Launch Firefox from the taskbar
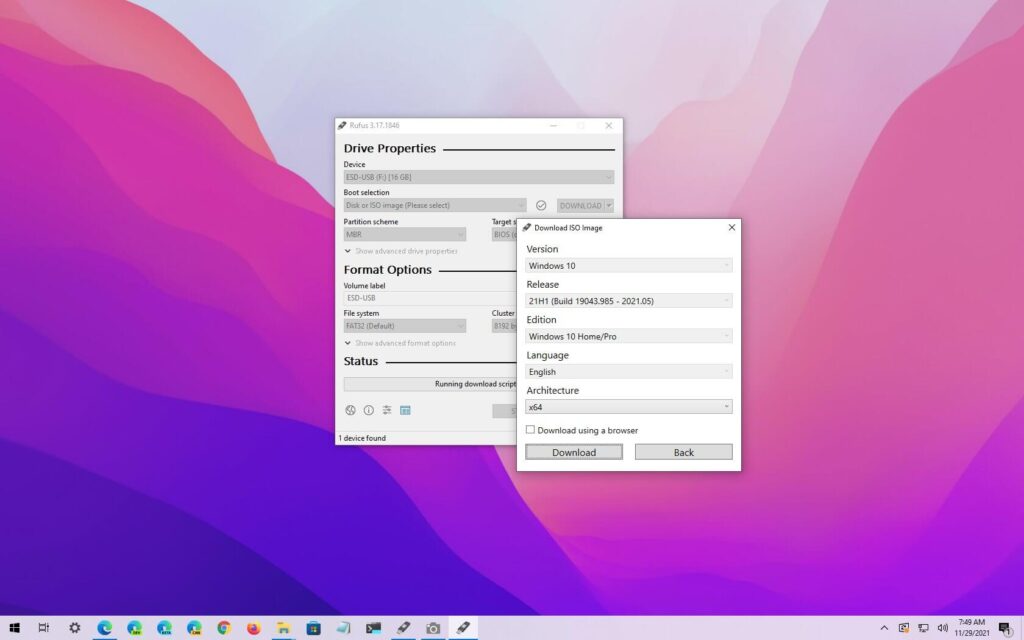This screenshot has height=640, width=1024. pyautogui.click(x=253, y=628)
